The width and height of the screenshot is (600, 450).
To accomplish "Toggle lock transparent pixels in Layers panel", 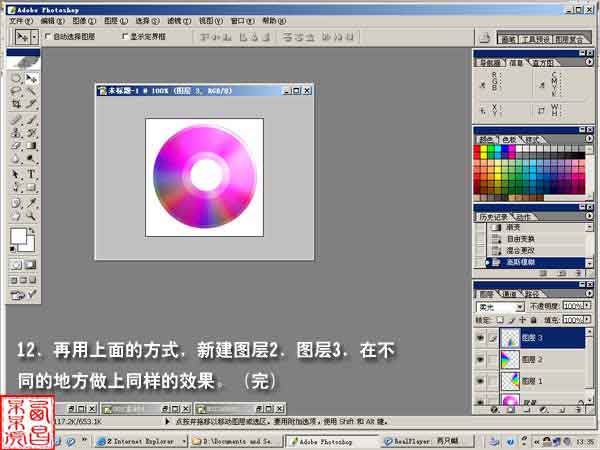I will [500, 320].
